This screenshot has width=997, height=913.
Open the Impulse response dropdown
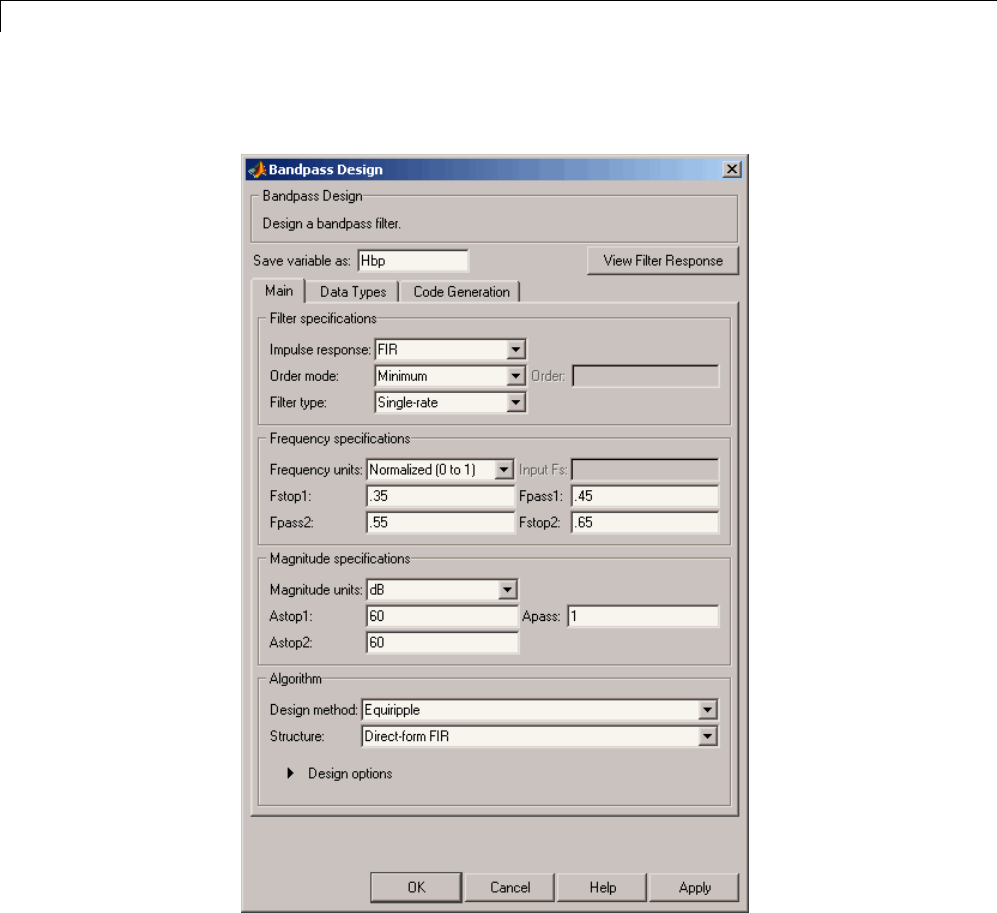[x=450, y=349]
